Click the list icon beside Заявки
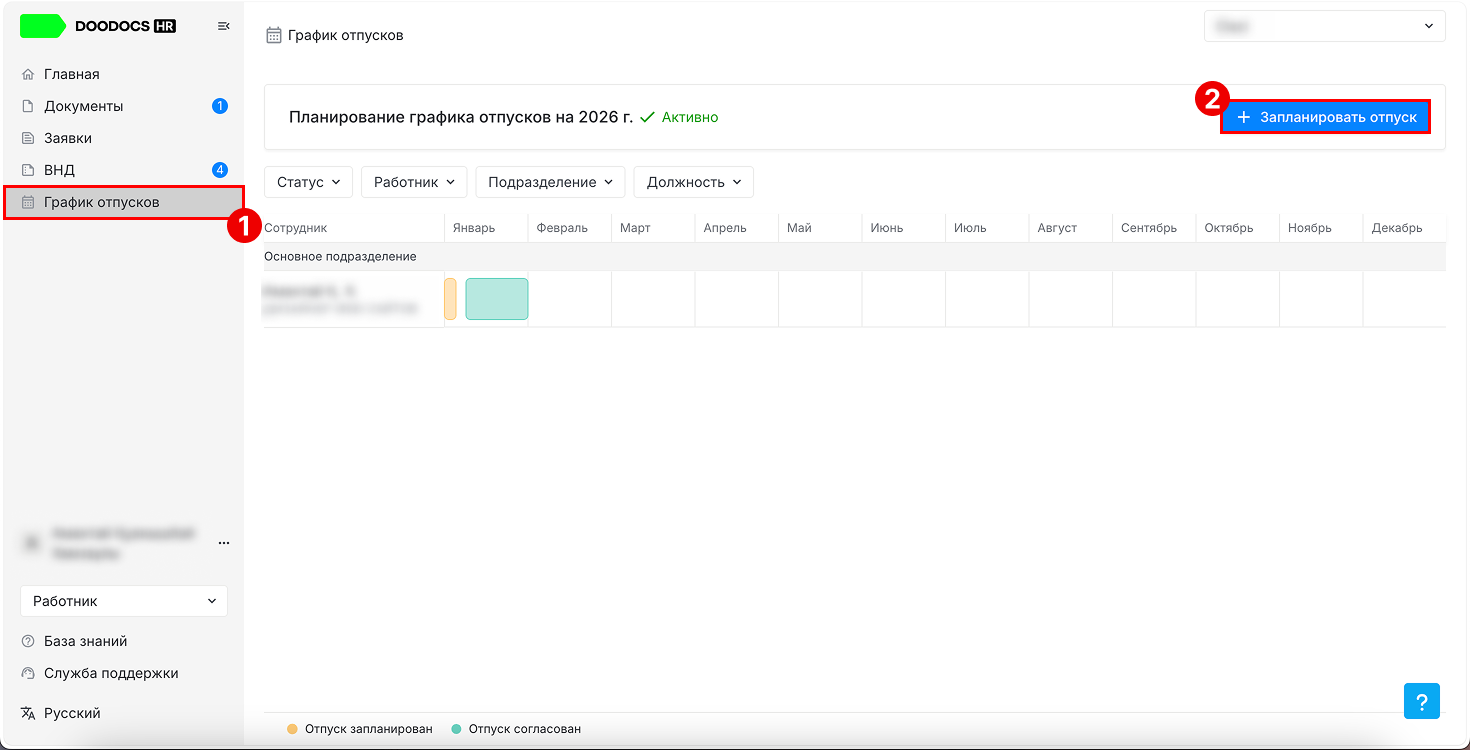Viewport: 1470px width, 750px height. click(28, 138)
